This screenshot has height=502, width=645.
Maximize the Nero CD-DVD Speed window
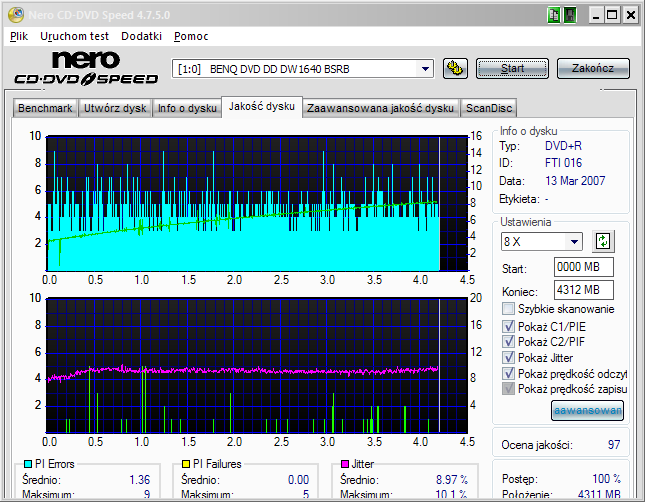coord(612,16)
